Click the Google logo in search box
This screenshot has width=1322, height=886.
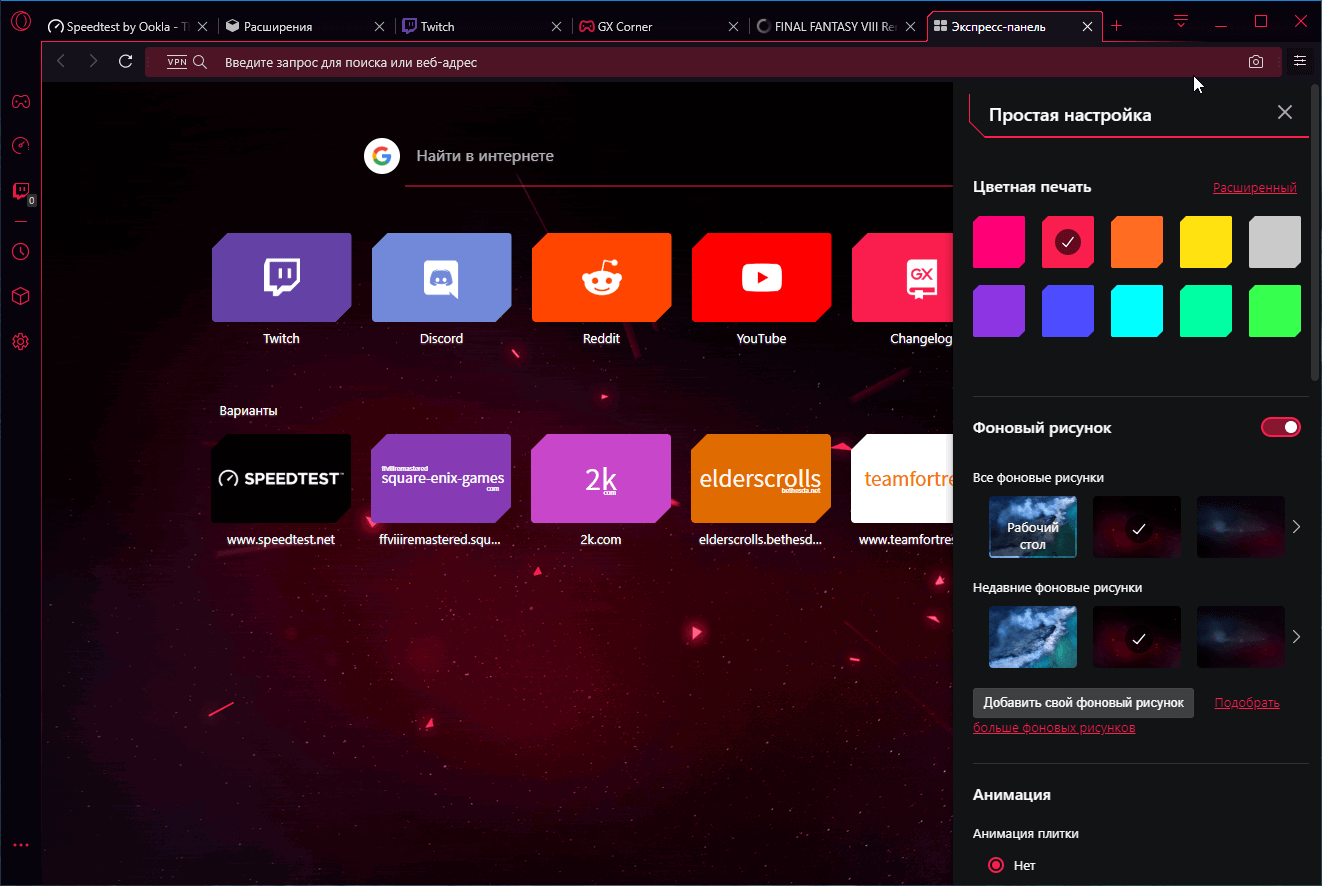[382, 156]
